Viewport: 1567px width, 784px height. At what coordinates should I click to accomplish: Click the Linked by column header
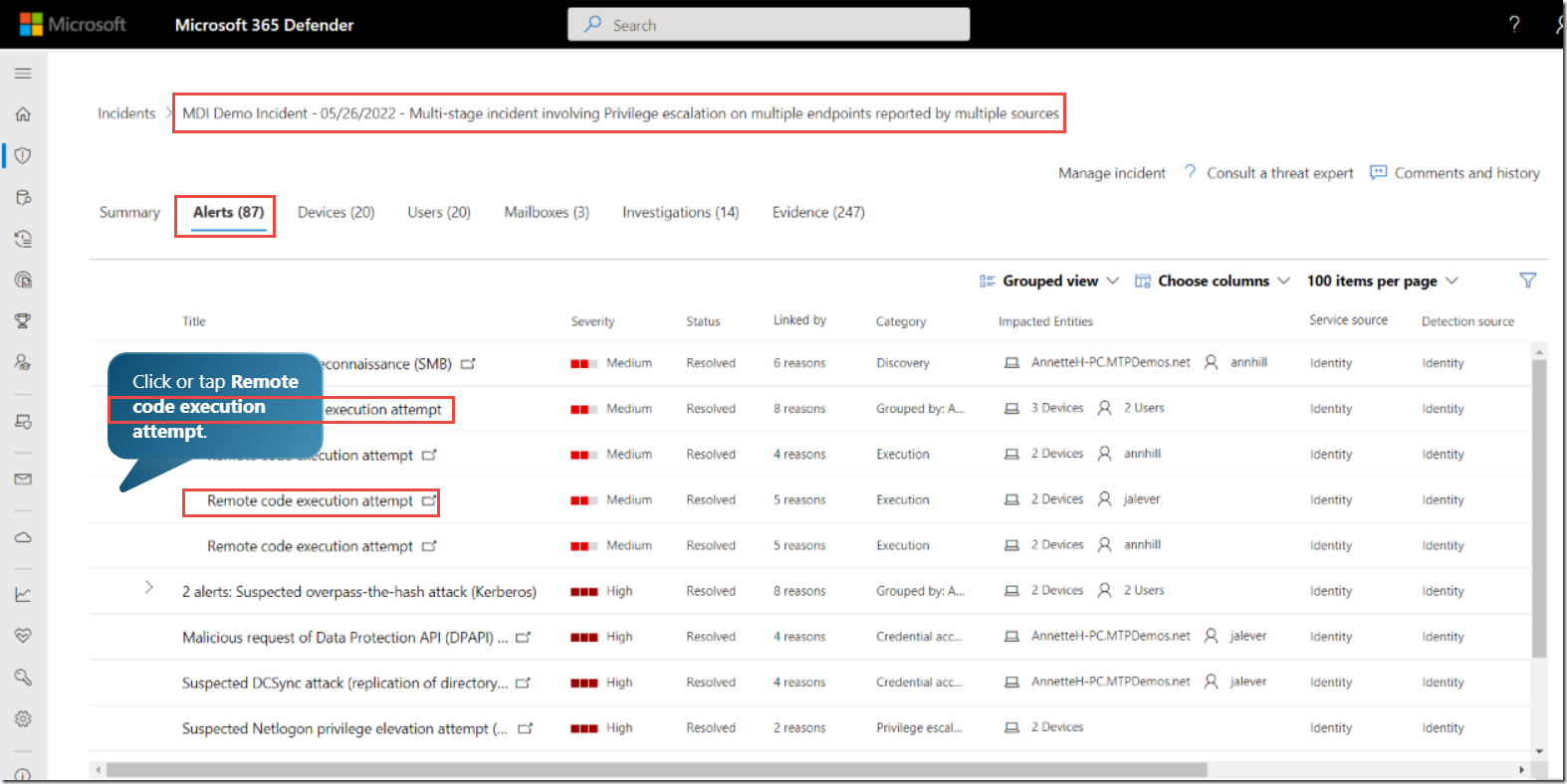(x=799, y=320)
